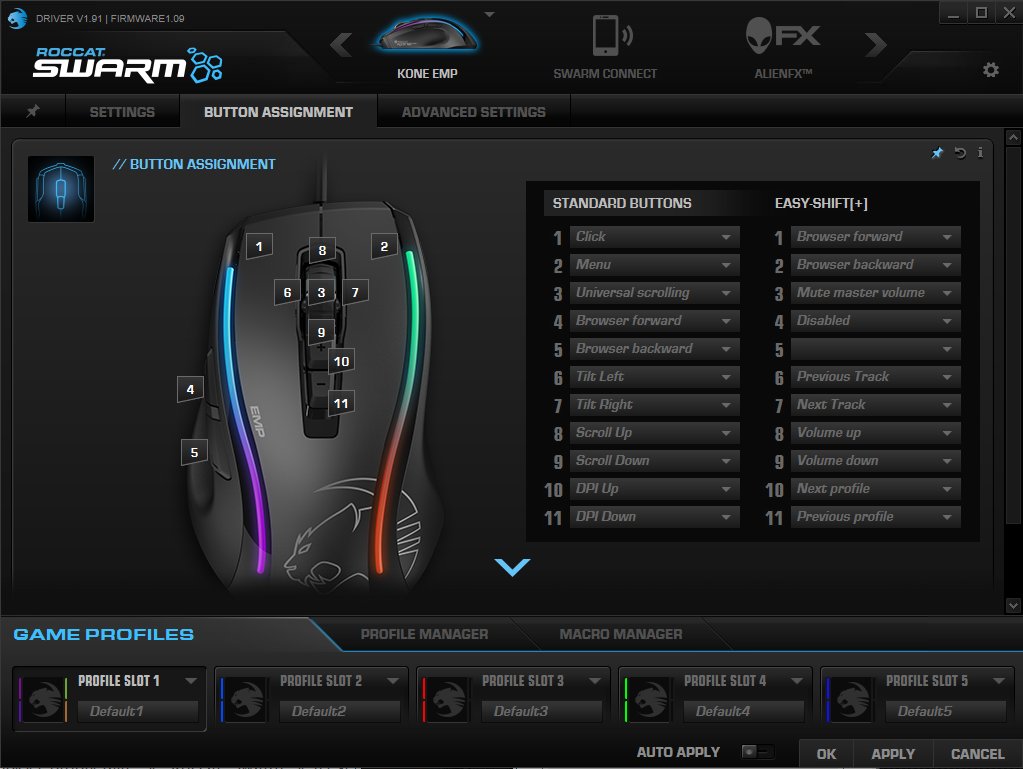
Task: Open the Easy-Shift button 1 dropdown
Action: coord(875,236)
